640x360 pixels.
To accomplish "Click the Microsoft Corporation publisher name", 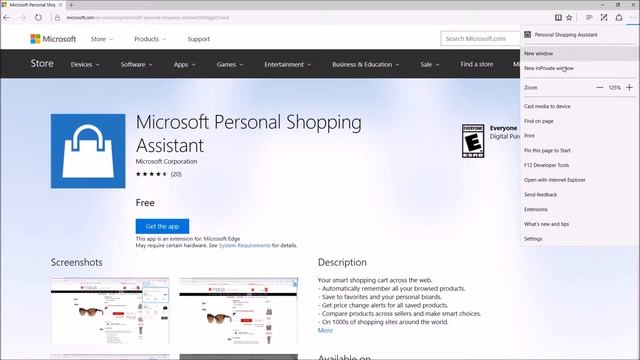I will tap(166, 161).
